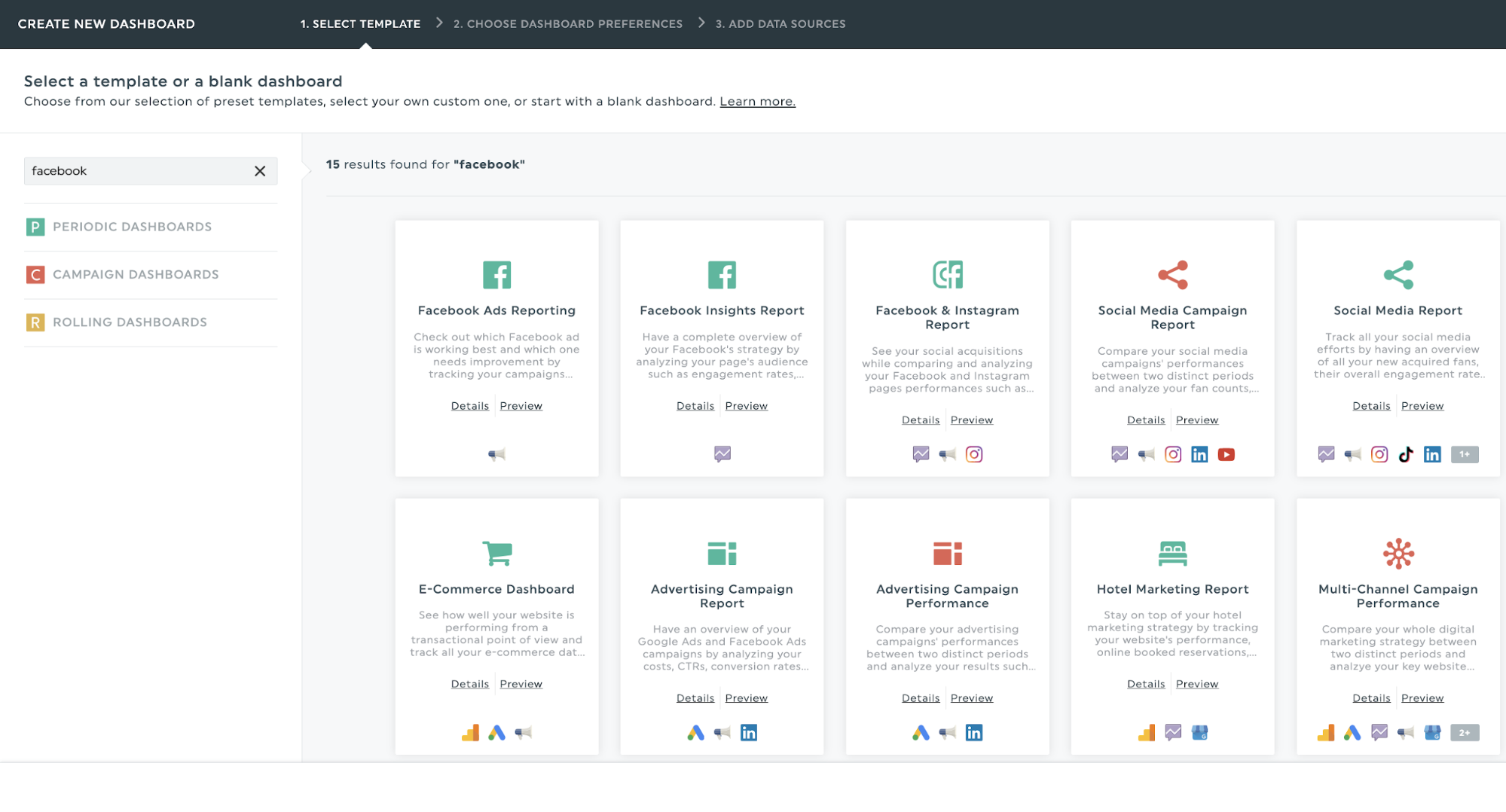Open the Periodic Dashboards category
1506x812 pixels.
click(151, 227)
